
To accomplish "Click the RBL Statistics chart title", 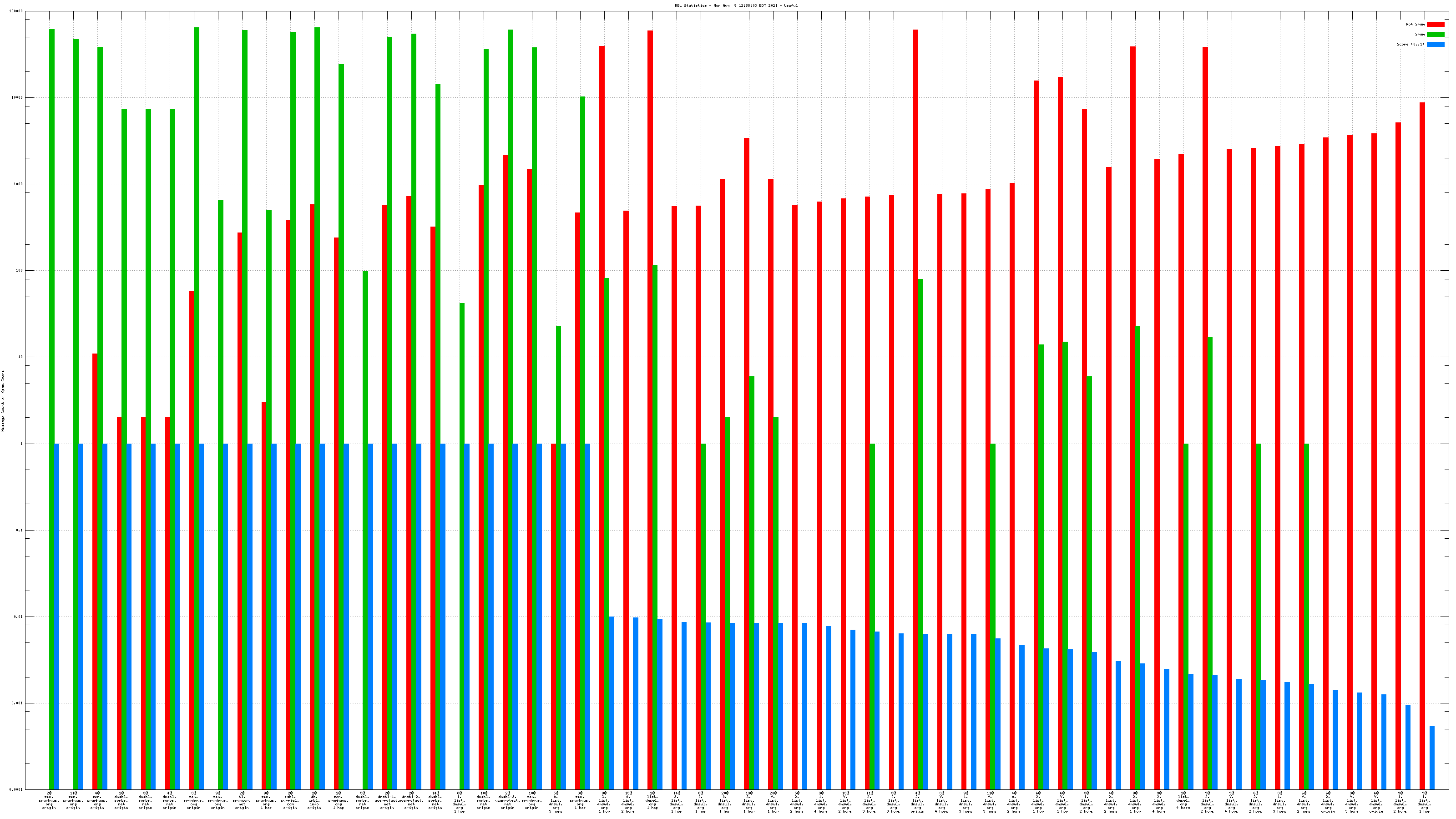I will pos(736,5).
